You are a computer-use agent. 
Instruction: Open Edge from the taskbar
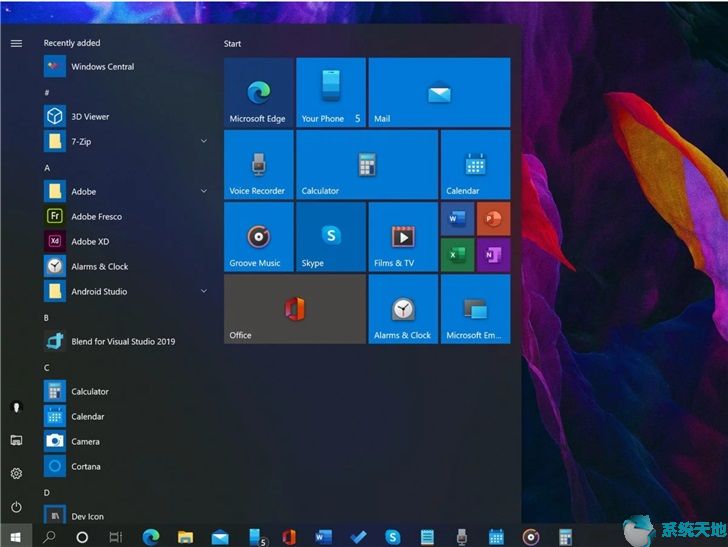151,537
